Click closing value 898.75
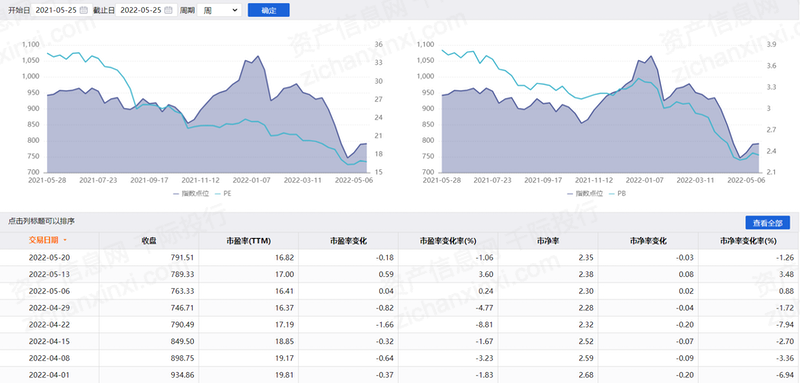This screenshot has width=800, height=383. (x=182, y=358)
